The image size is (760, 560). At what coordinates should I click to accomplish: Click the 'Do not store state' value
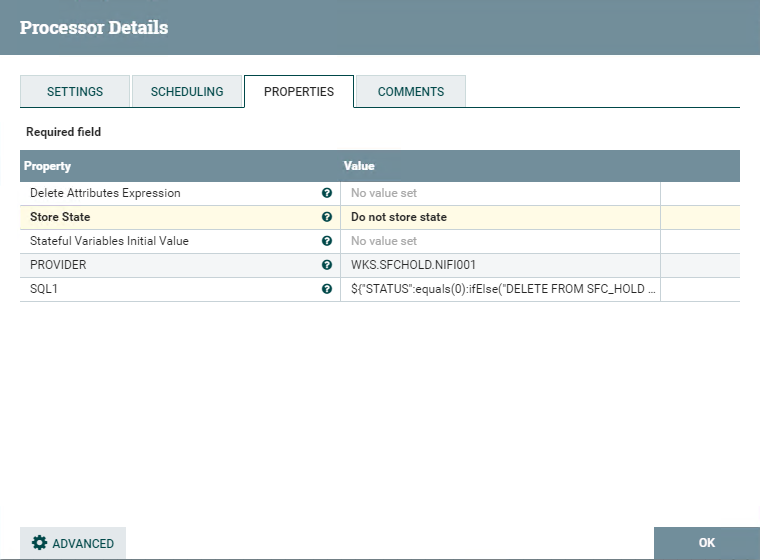point(398,217)
